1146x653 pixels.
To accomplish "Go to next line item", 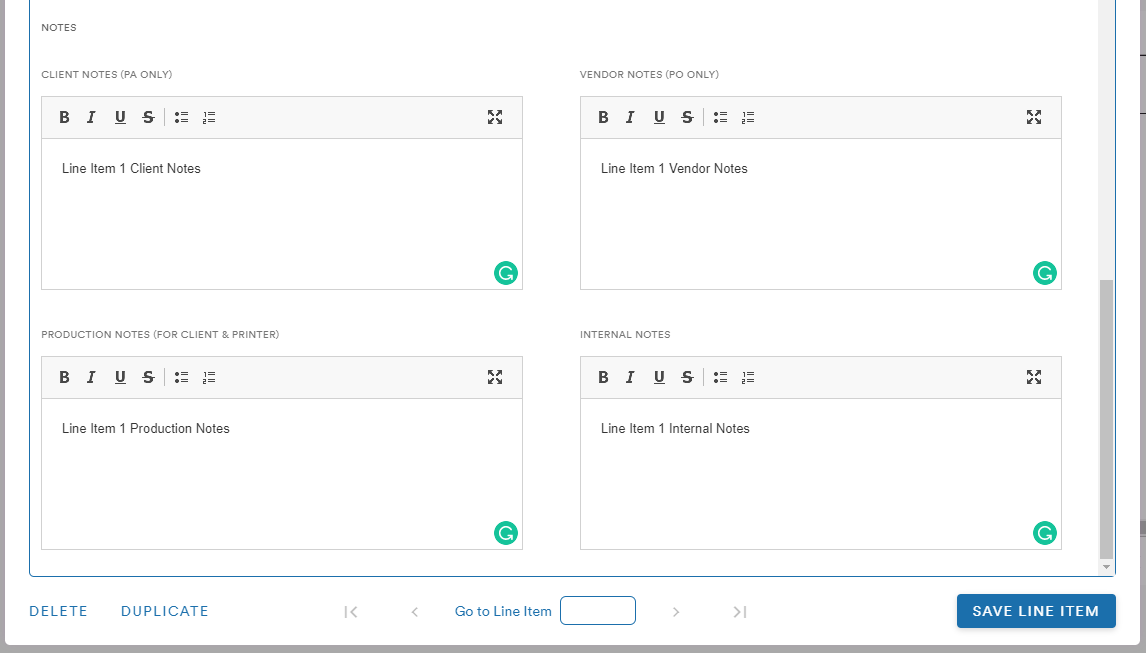I will [676, 612].
